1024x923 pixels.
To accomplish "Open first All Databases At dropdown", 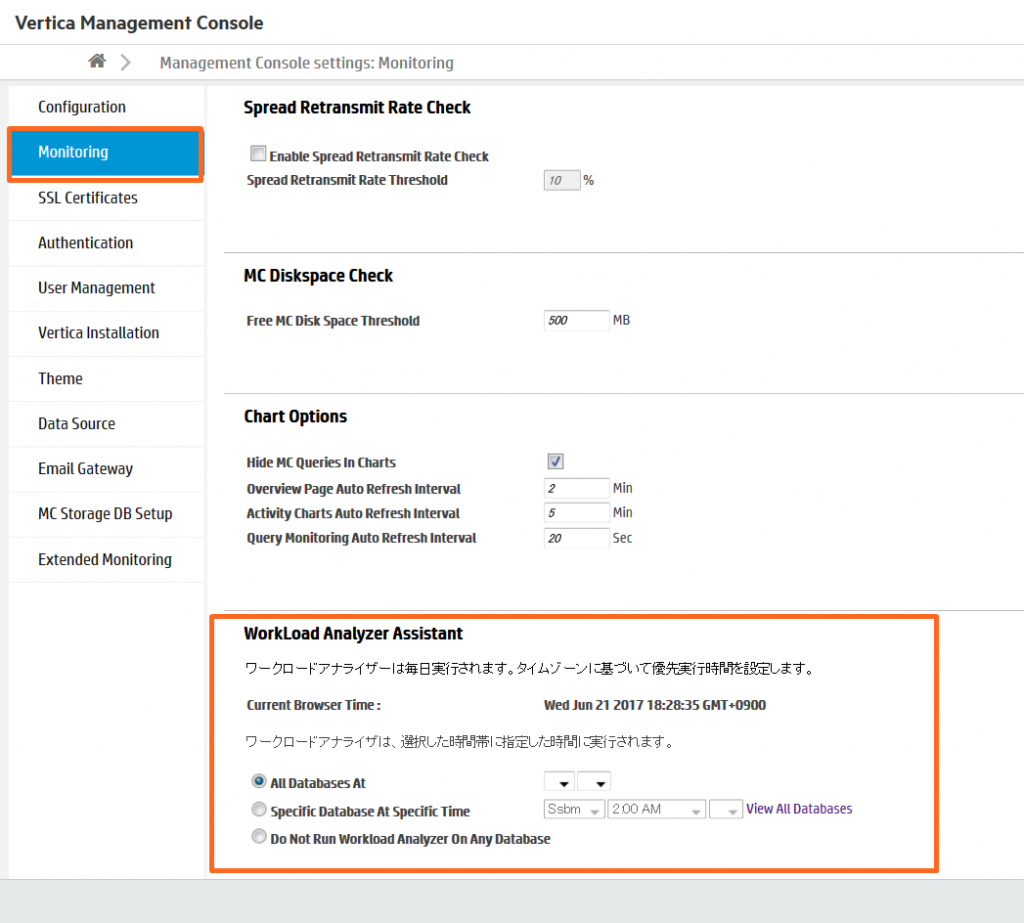I will [x=560, y=782].
